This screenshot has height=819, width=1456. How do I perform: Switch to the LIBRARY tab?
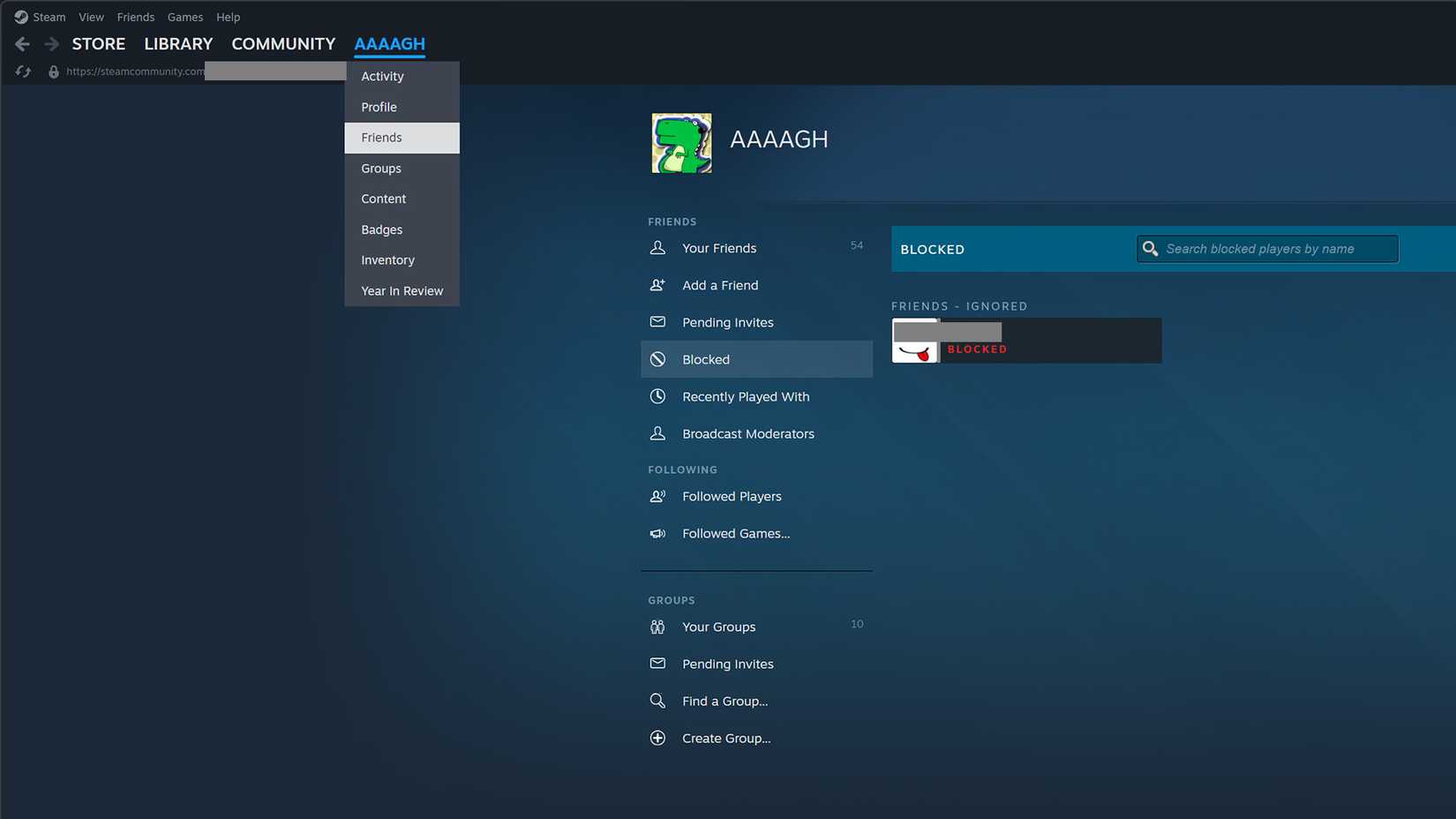(x=177, y=43)
